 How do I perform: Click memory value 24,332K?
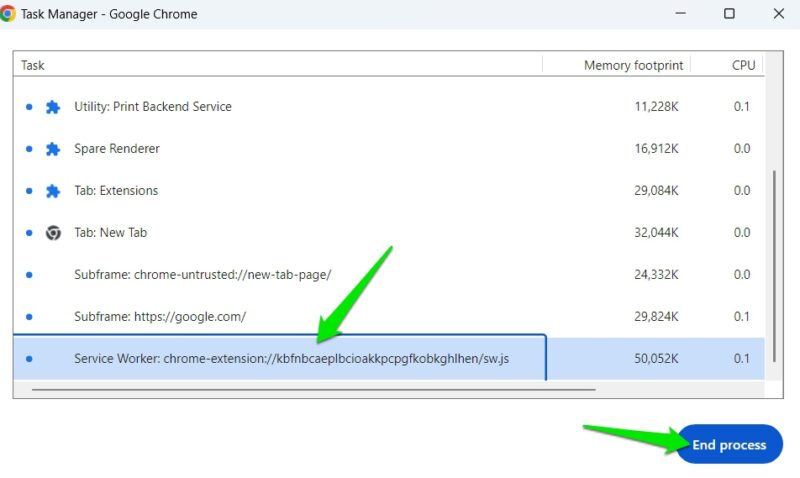click(656, 274)
